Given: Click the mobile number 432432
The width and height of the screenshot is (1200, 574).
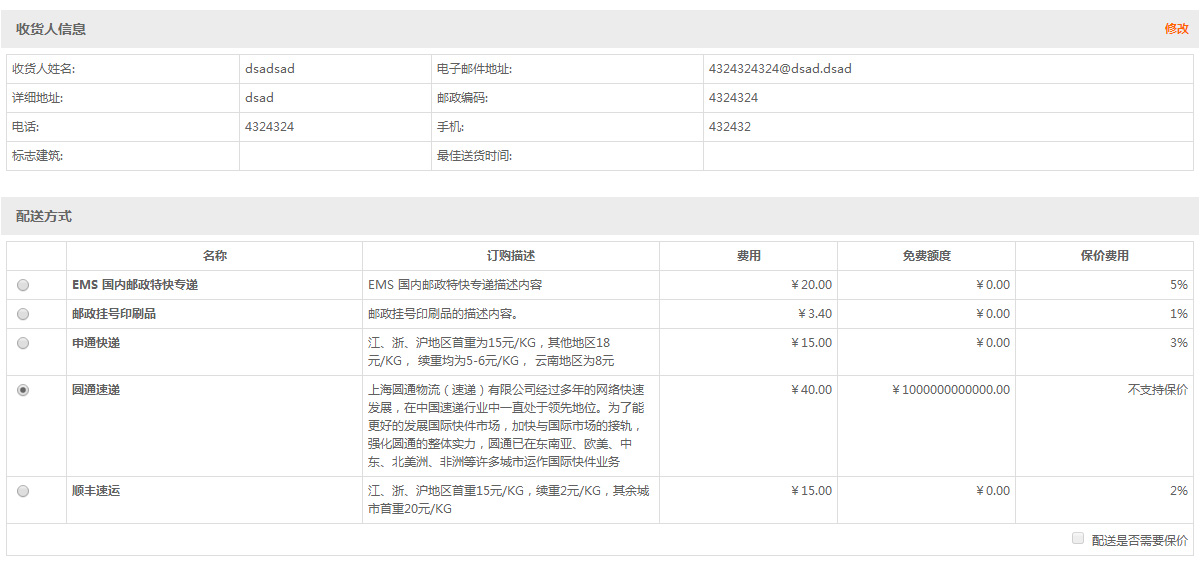Looking at the screenshot, I should click(730, 127).
